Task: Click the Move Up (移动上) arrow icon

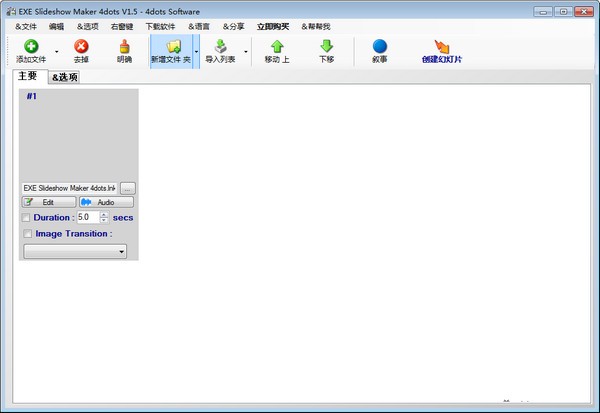Action: click(x=278, y=46)
